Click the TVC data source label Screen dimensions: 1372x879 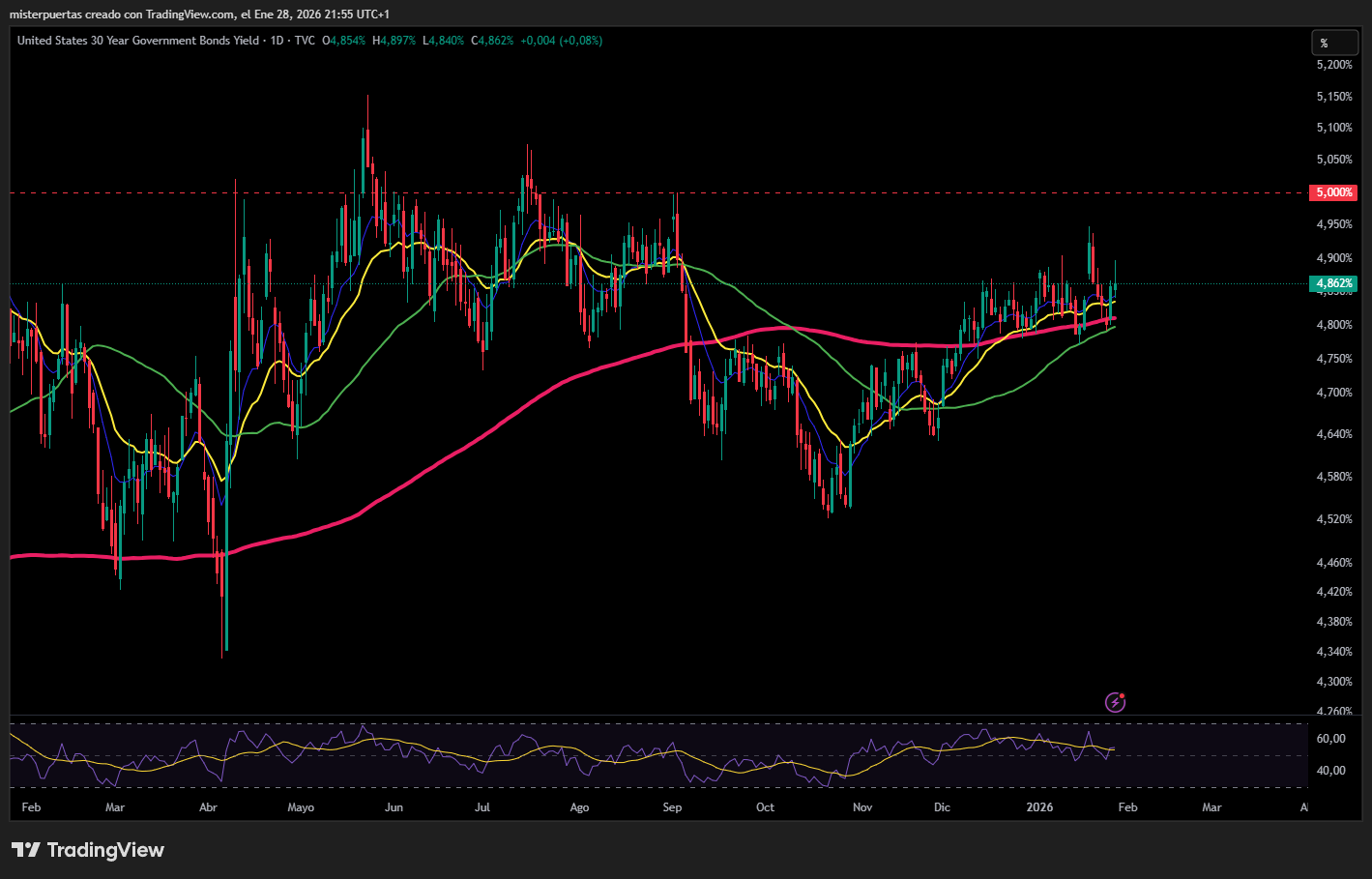[305, 41]
